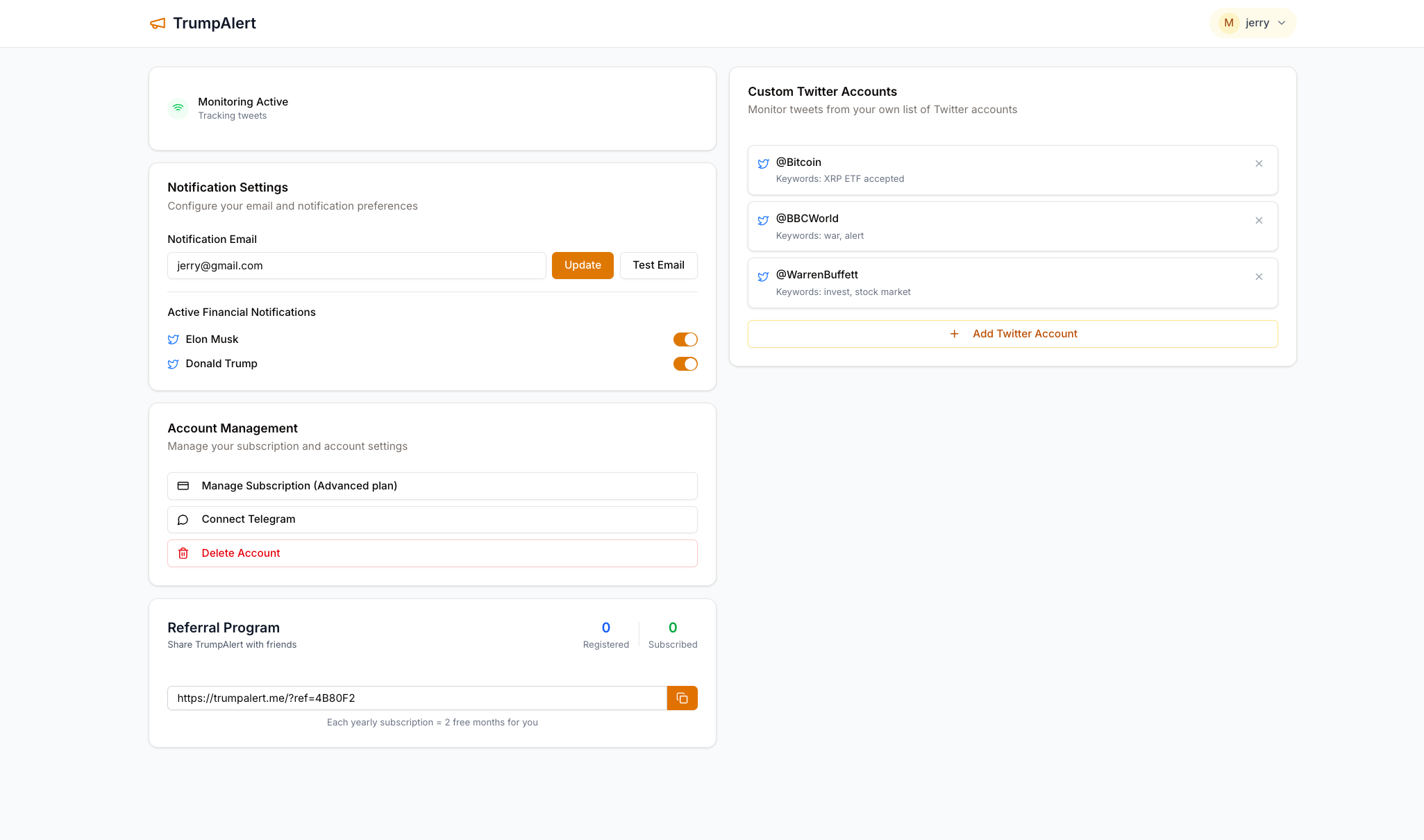Screen dimensions: 1424x840
Task: Disable Donald Trump notifications switch
Action: tap(685, 364)
